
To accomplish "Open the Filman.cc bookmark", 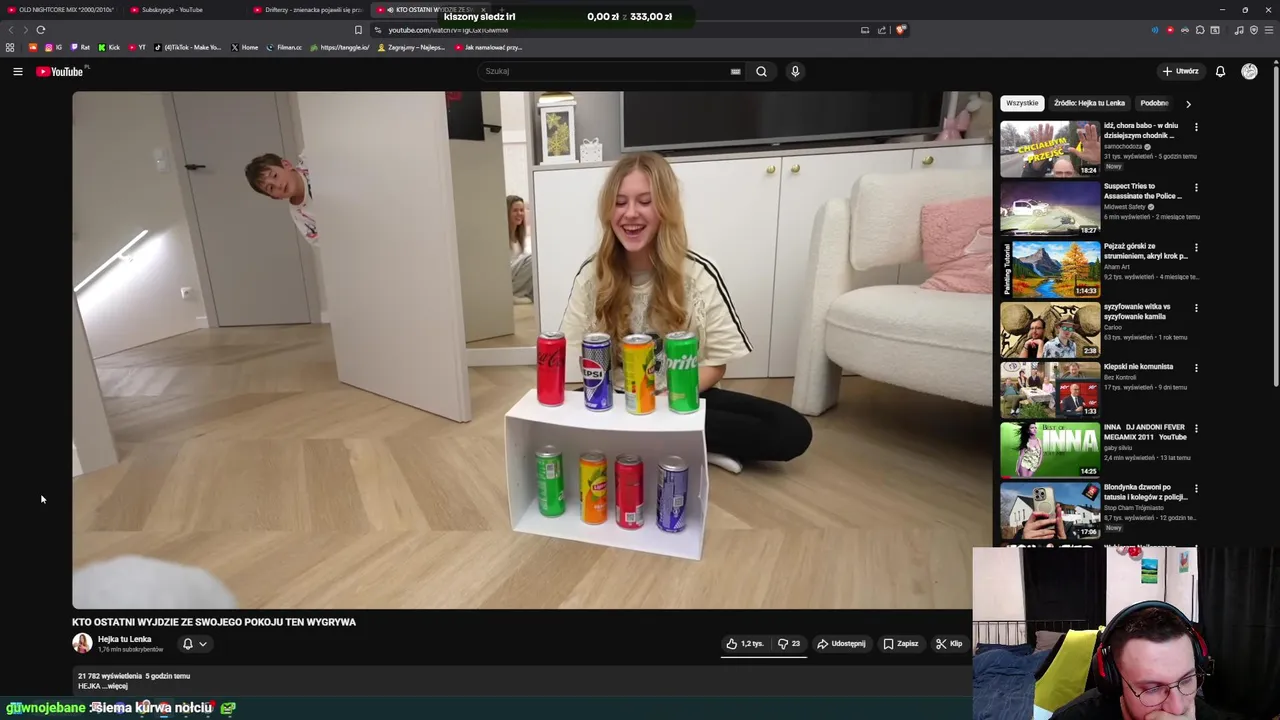I will click(x=284, y=47).
